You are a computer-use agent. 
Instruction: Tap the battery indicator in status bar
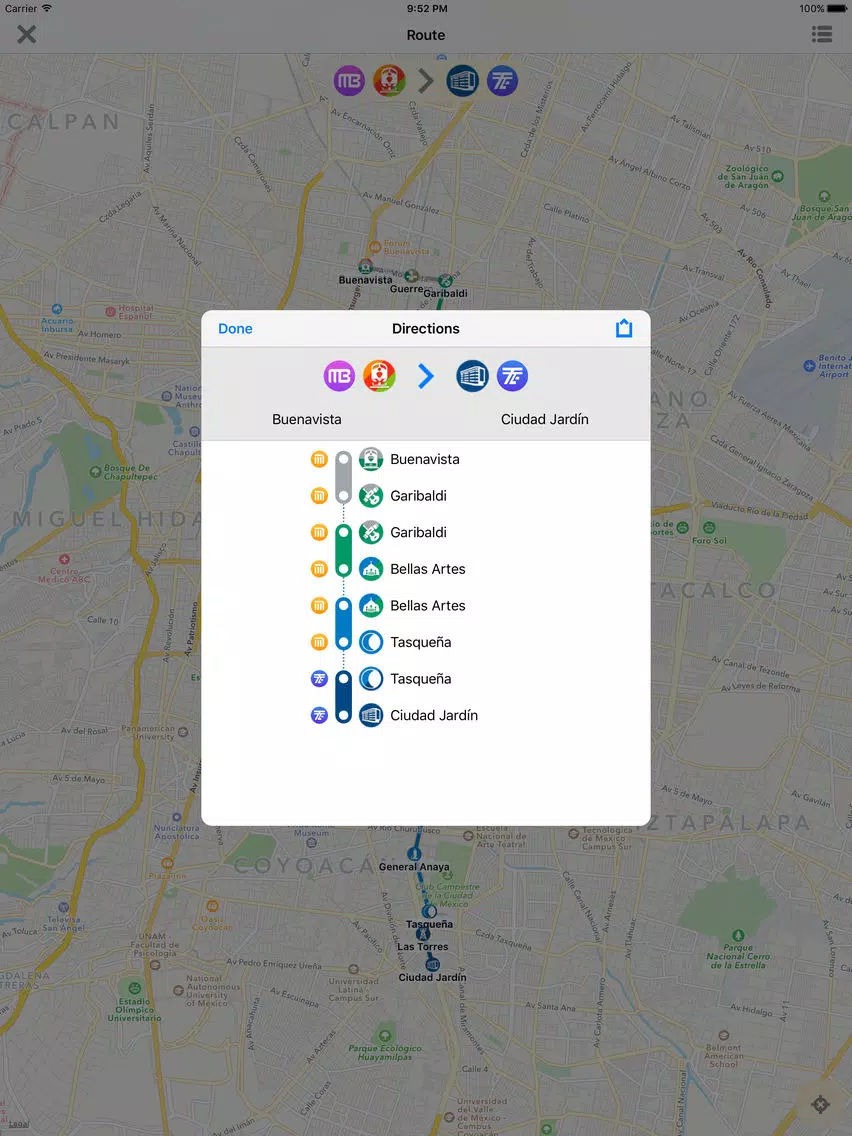point(836,9)
